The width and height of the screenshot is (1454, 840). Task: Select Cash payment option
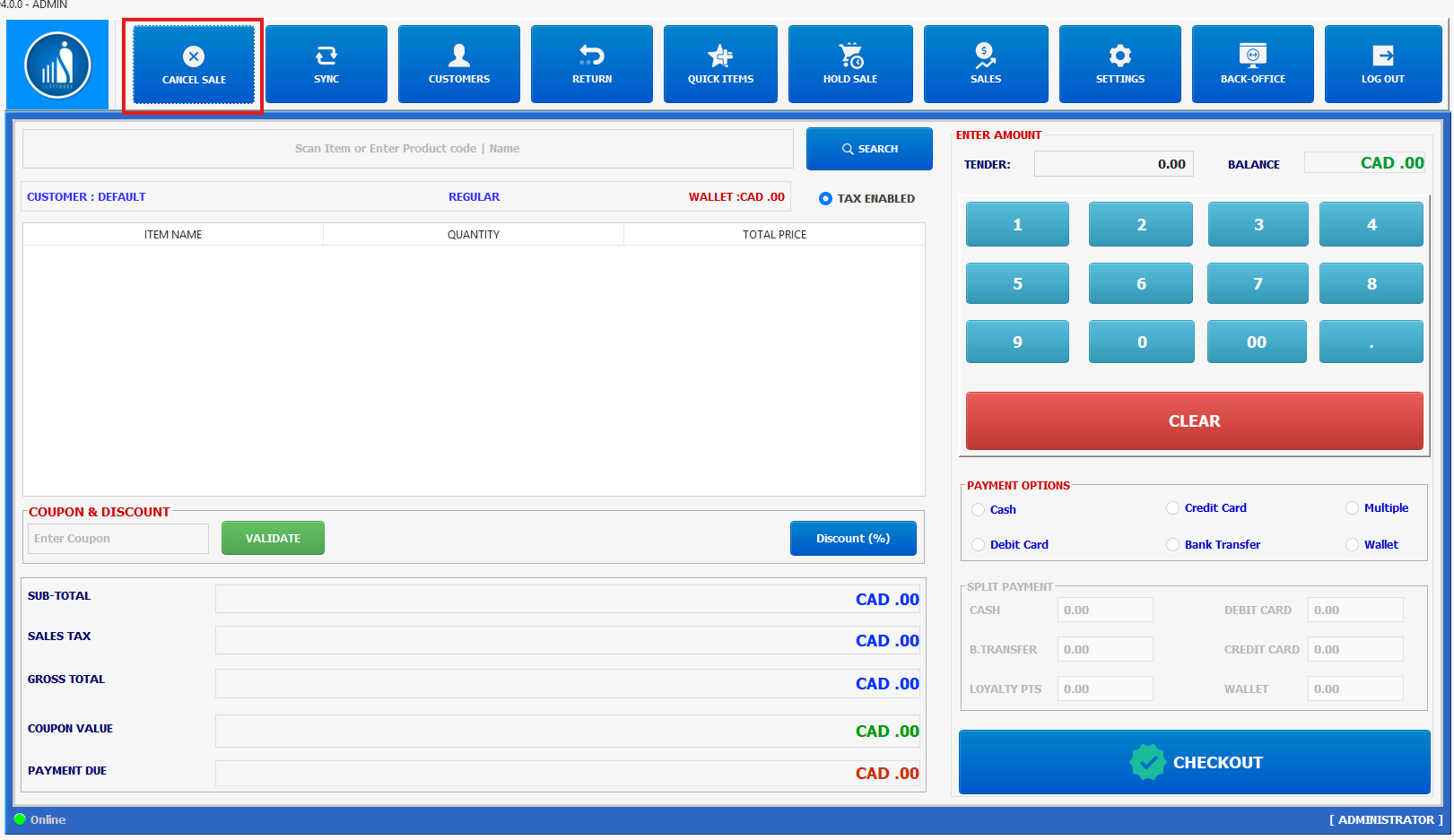pos(979,510)
